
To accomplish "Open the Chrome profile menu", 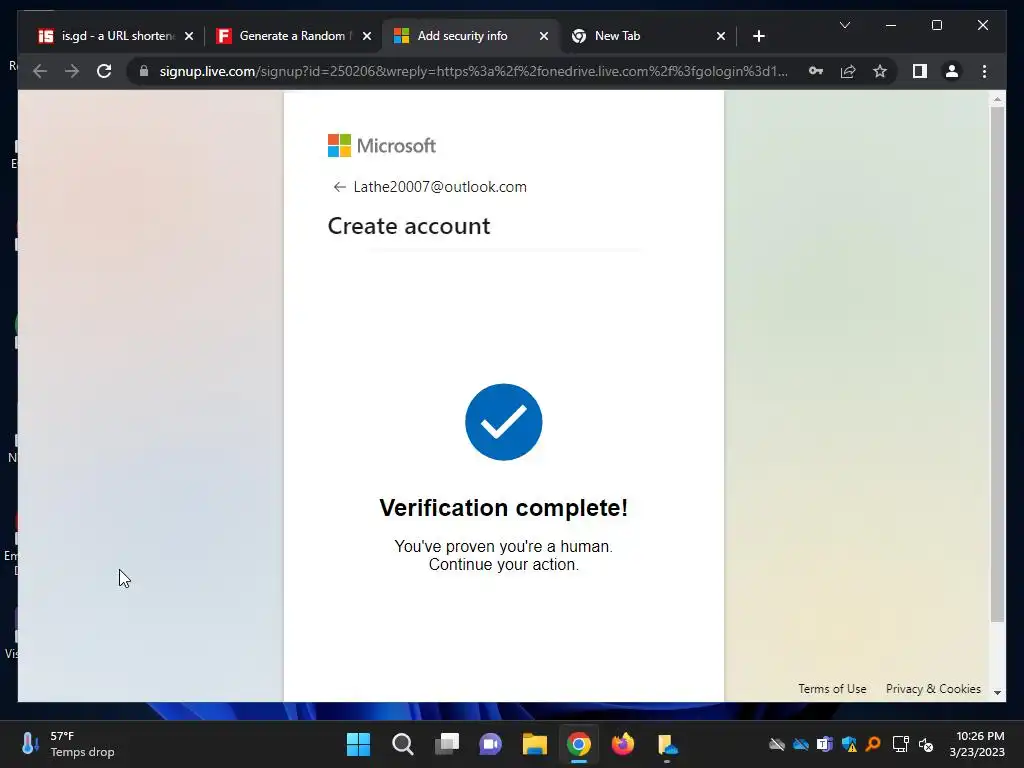I will 952,71.
